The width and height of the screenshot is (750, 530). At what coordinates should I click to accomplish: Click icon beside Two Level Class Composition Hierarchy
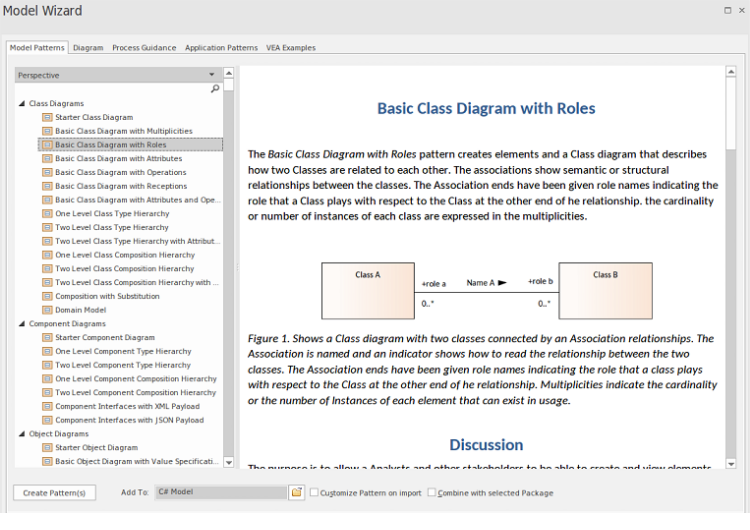click(47, 269)
